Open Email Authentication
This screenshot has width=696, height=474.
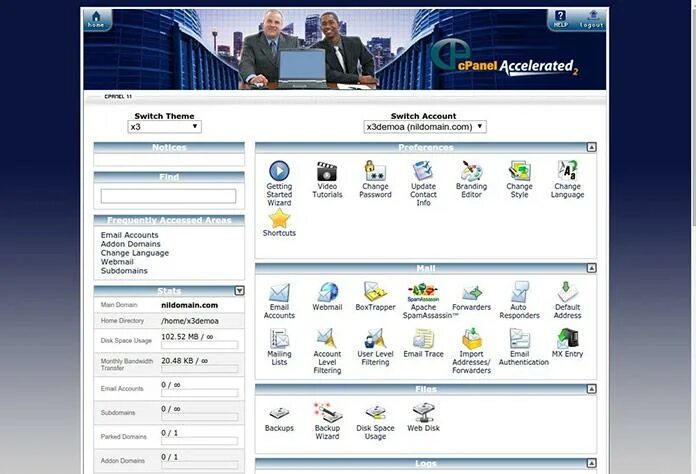coord(523,347)
